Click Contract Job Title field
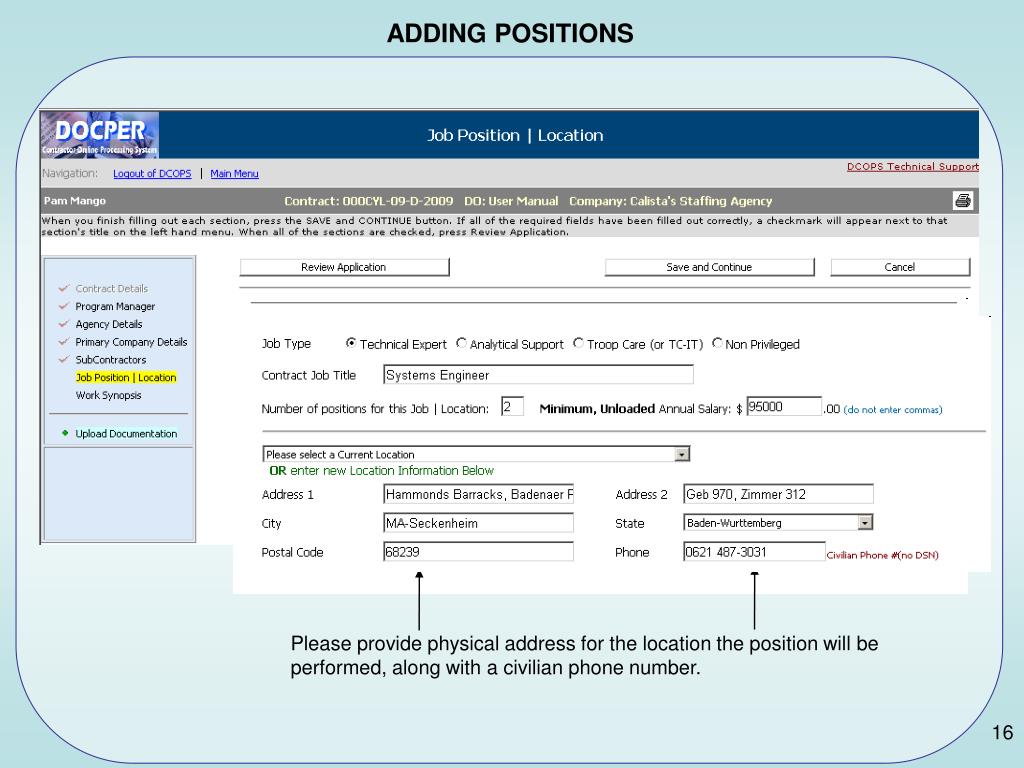This screenshot has width=1024, height=768. 538,375
